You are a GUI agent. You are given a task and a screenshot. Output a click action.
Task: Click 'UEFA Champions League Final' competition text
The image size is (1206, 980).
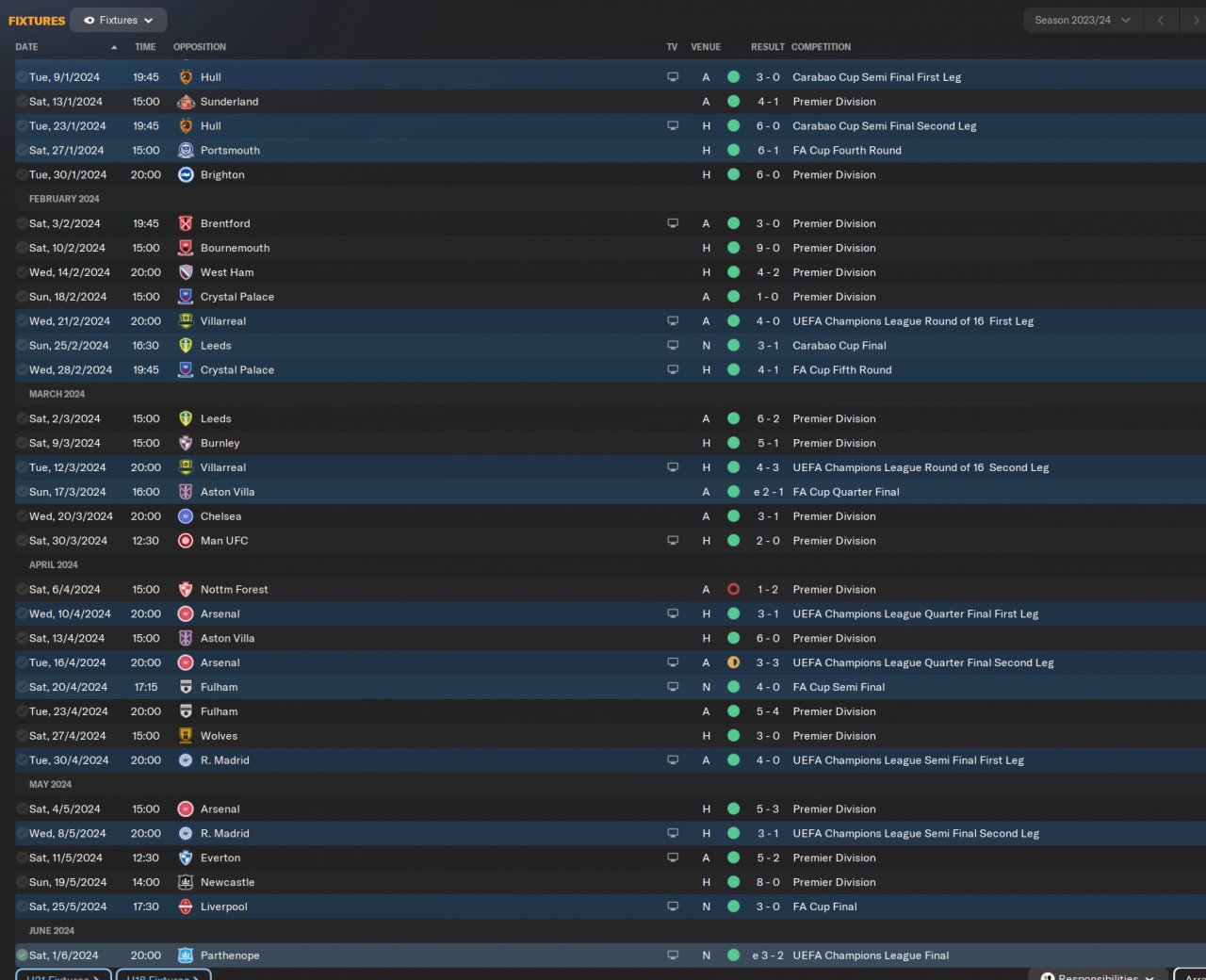[x=871, y=956]
